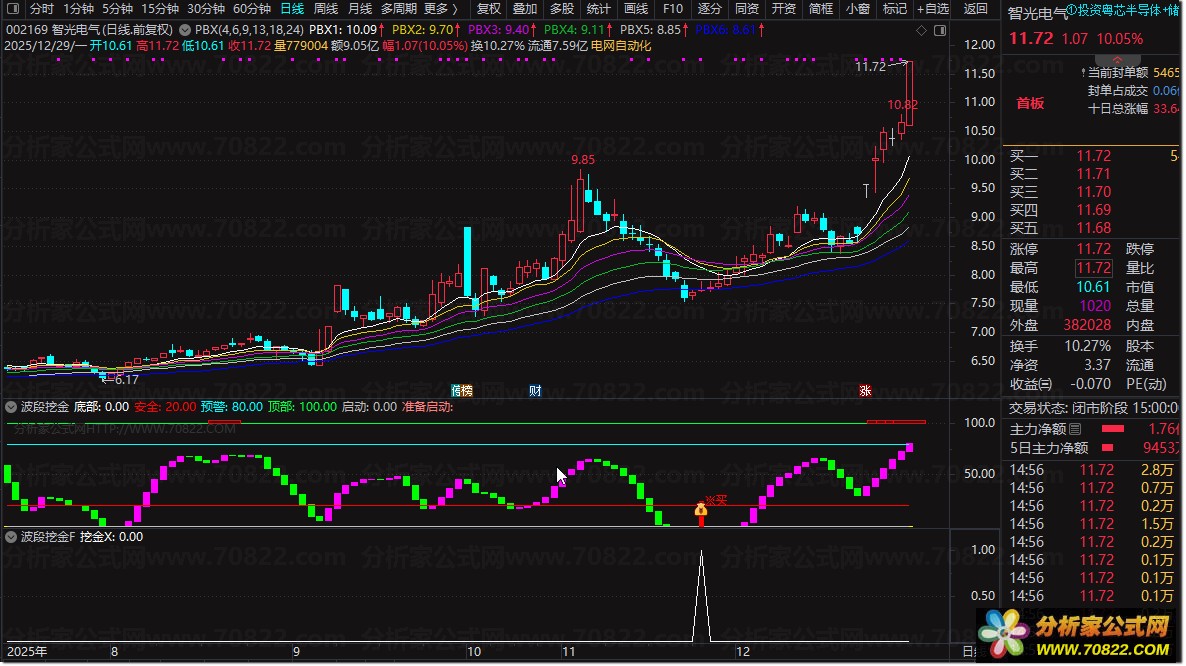Add stock with +自选 button

pyautogui.click(x=930, y=9)
